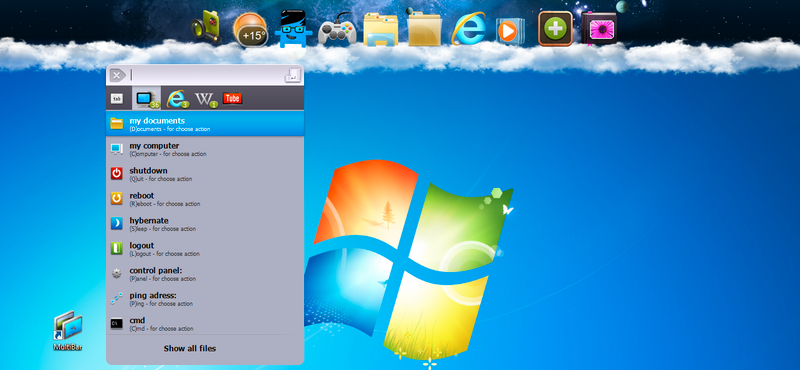The height and width of the screenshot is (370, 800).
Task: Click into the launcher search field
Action: tap(205, 75)
